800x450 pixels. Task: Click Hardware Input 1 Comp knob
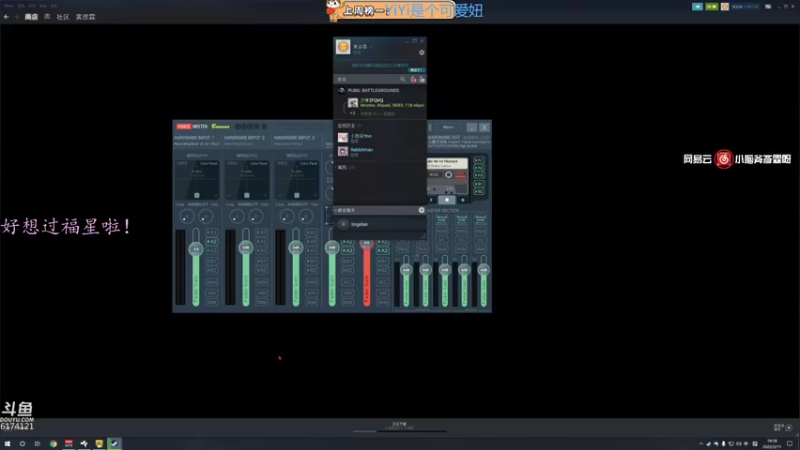coord(187,217)
